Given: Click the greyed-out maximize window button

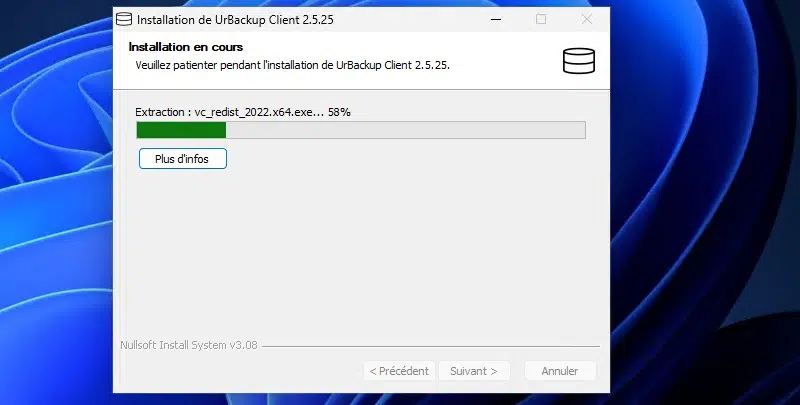Looking at the screenshot, I should coord(541,19).
